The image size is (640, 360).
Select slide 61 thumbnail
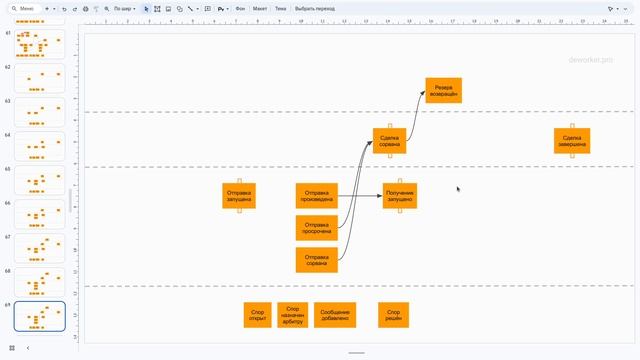(x=40, y=44)
